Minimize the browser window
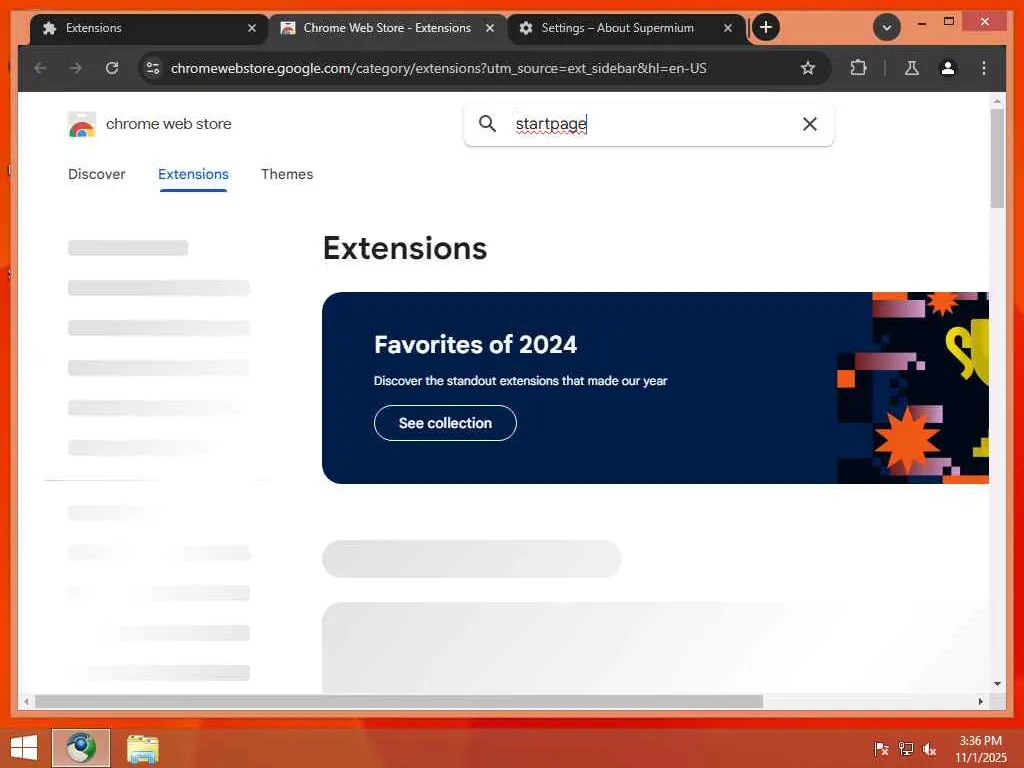The image size is (1024, 768). [x=921, y=23]
